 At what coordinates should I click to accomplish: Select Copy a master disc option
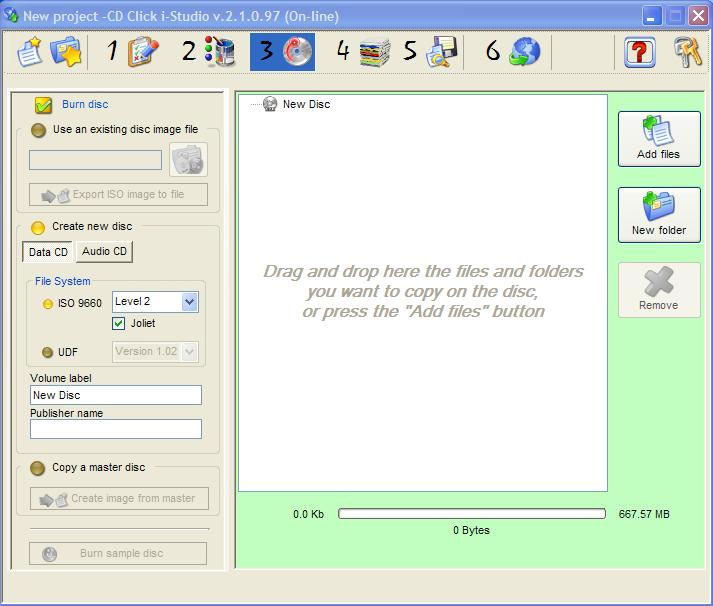click(37, 468)
